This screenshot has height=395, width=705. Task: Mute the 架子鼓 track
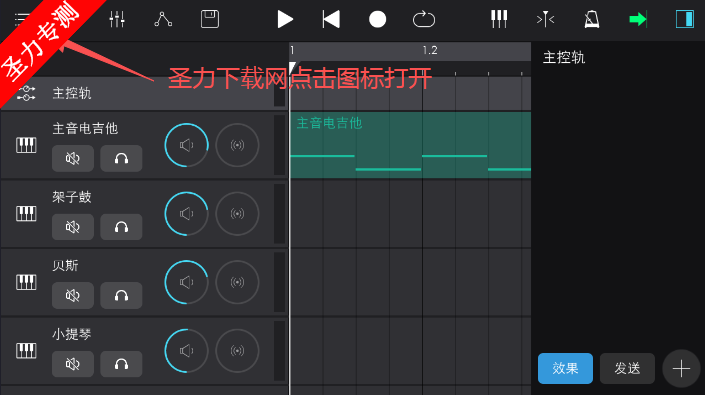coord(73,227)
